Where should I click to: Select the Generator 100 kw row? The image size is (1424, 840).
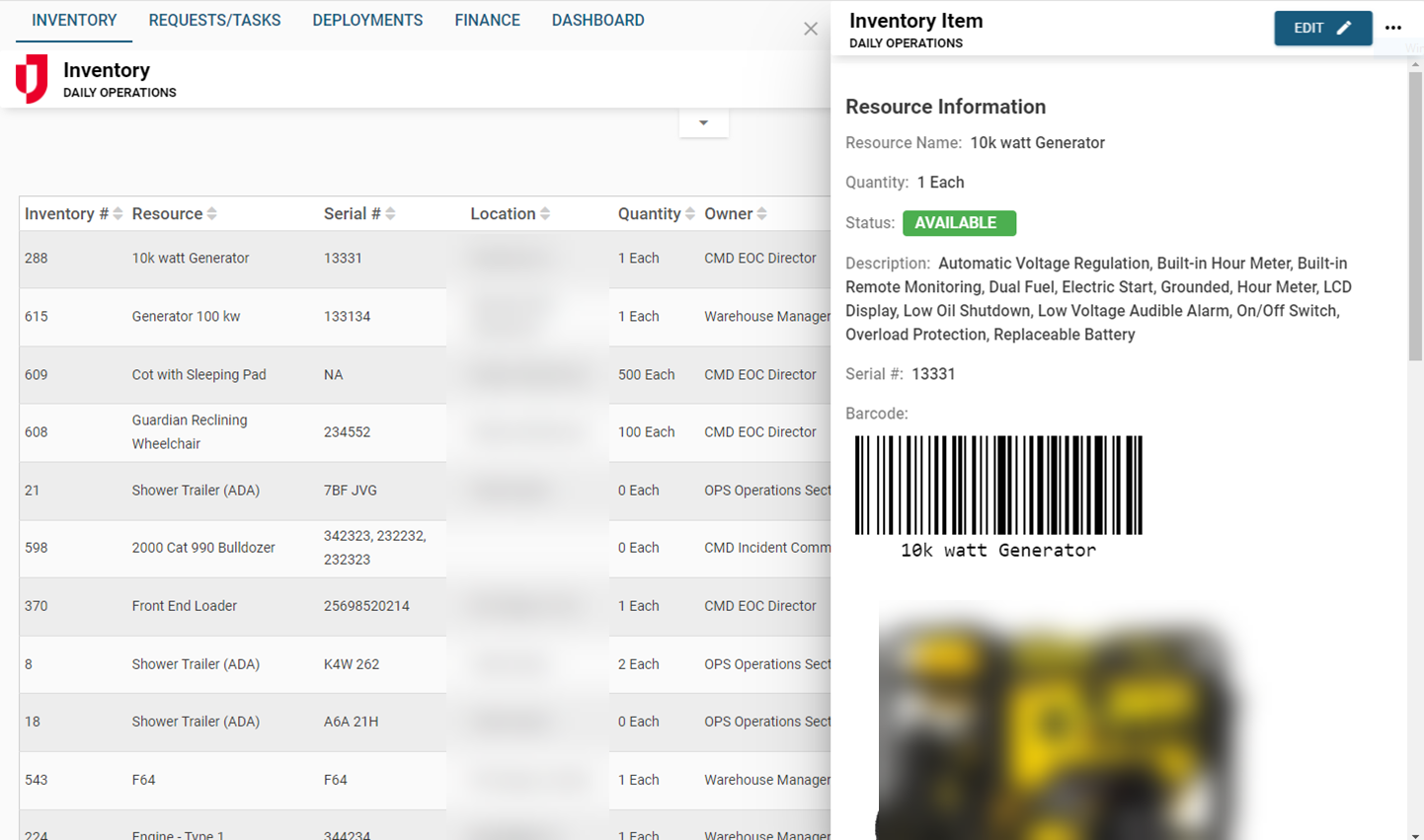coord(186,317)
